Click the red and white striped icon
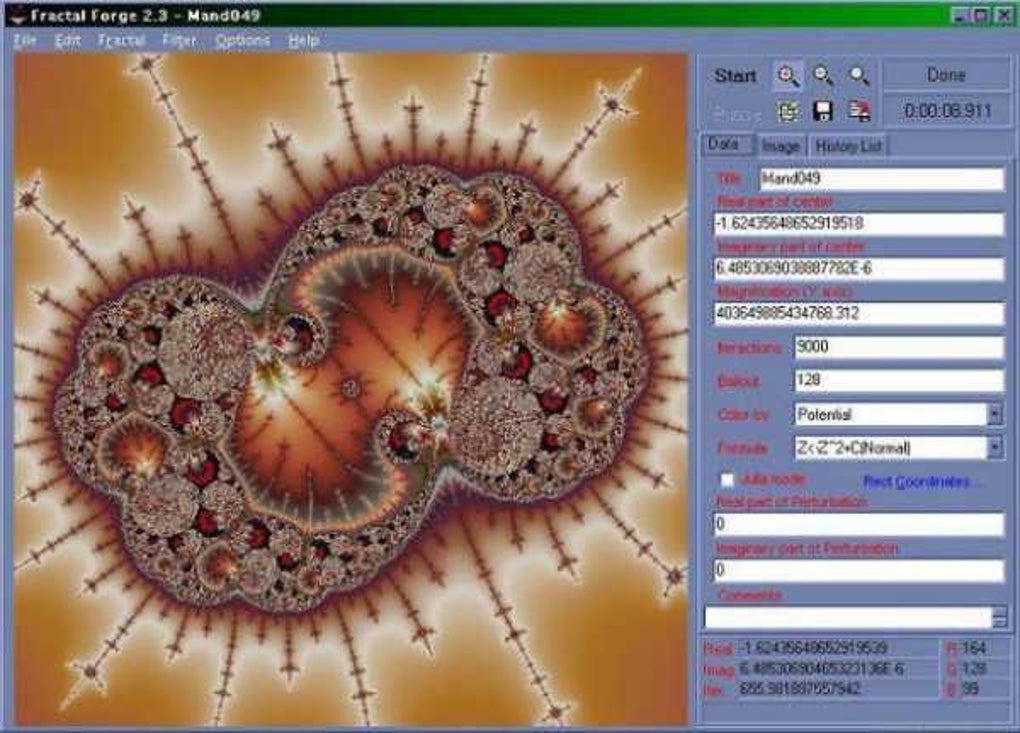The image size is (1020, 733). tap(859, 111)
